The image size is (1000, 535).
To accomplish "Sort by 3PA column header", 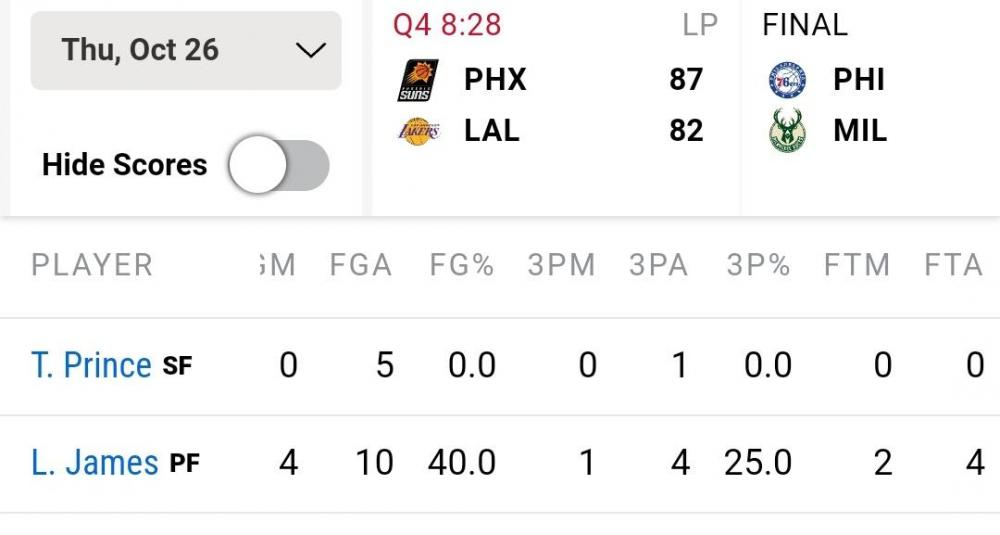I will [659, 265].
